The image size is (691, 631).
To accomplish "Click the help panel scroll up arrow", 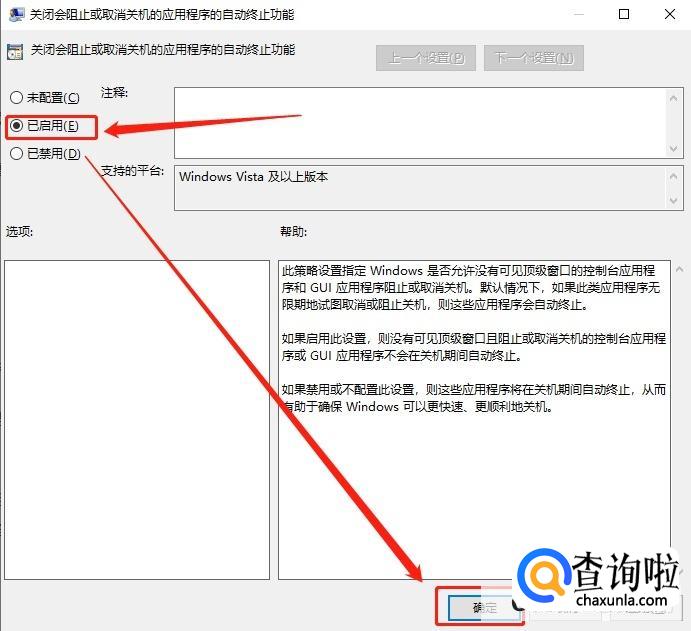I will point(680,269).
